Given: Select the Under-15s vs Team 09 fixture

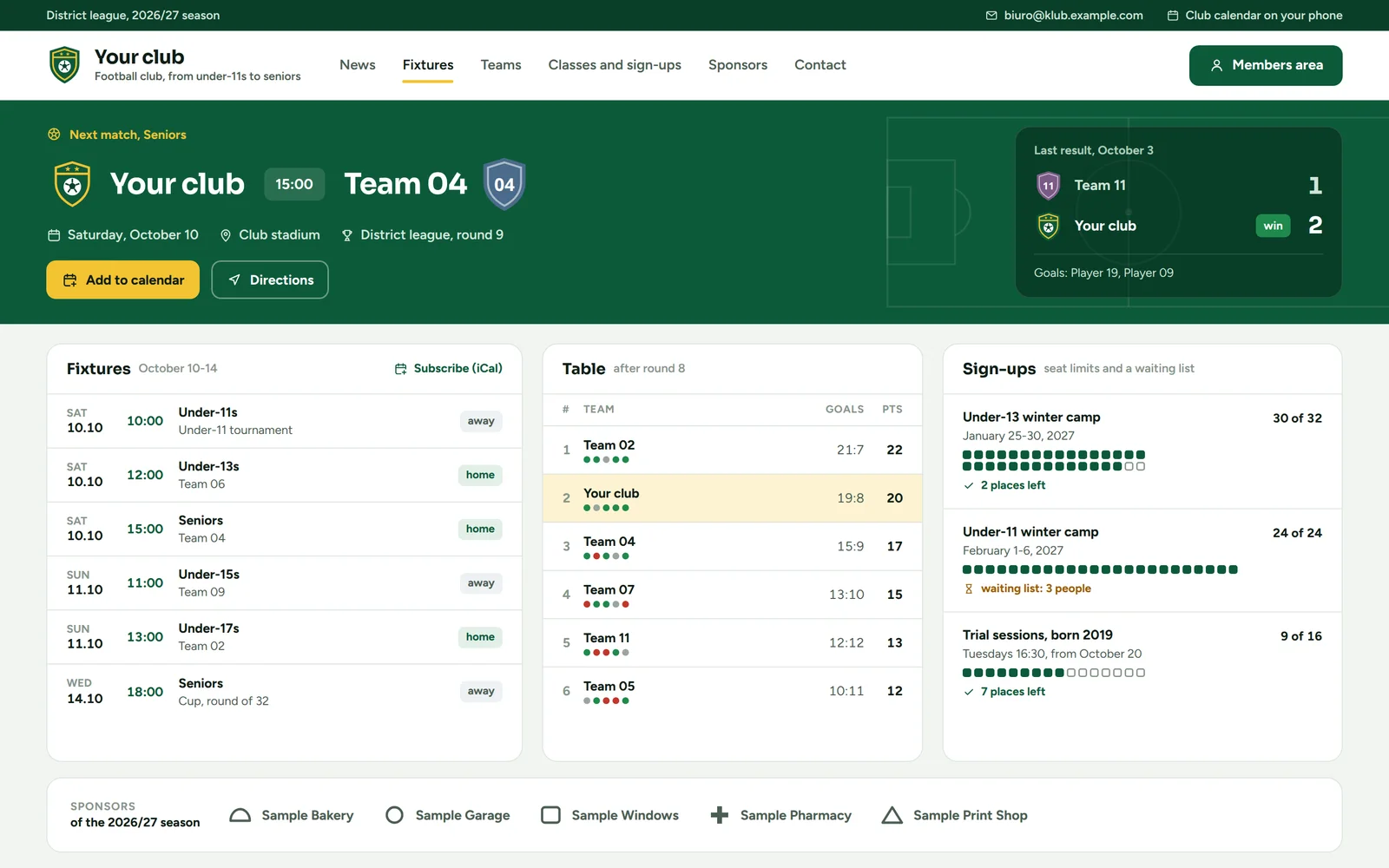Looking at the screenshot, I should coord(285,583).
